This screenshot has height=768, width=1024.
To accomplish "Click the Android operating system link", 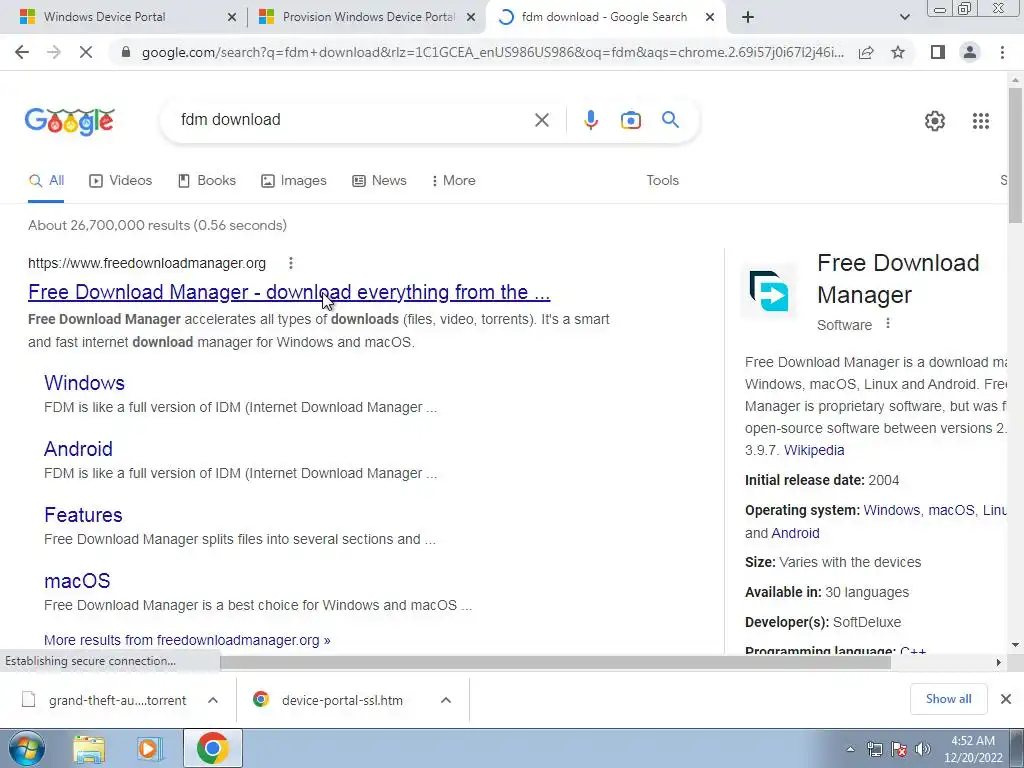I will (x=795, y=533).
